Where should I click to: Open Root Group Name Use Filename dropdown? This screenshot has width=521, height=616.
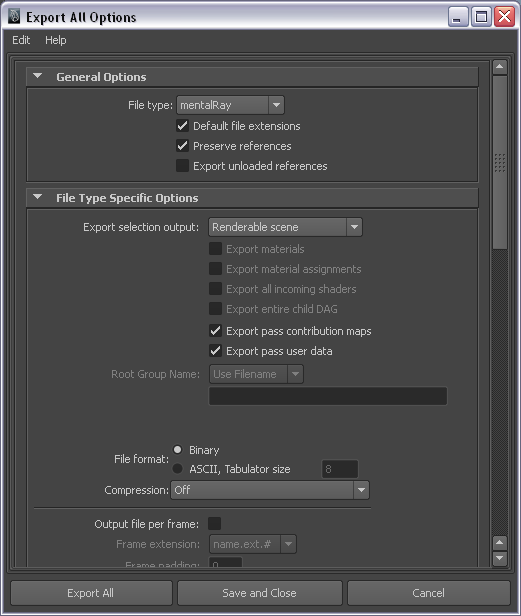pyautogui.click(x=256, y=374)
